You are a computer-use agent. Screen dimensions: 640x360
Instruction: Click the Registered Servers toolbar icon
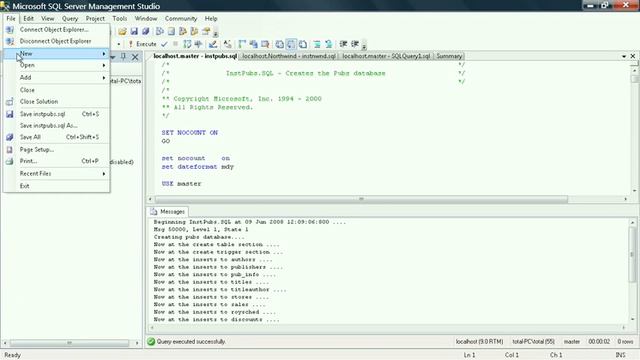[160, 31]
